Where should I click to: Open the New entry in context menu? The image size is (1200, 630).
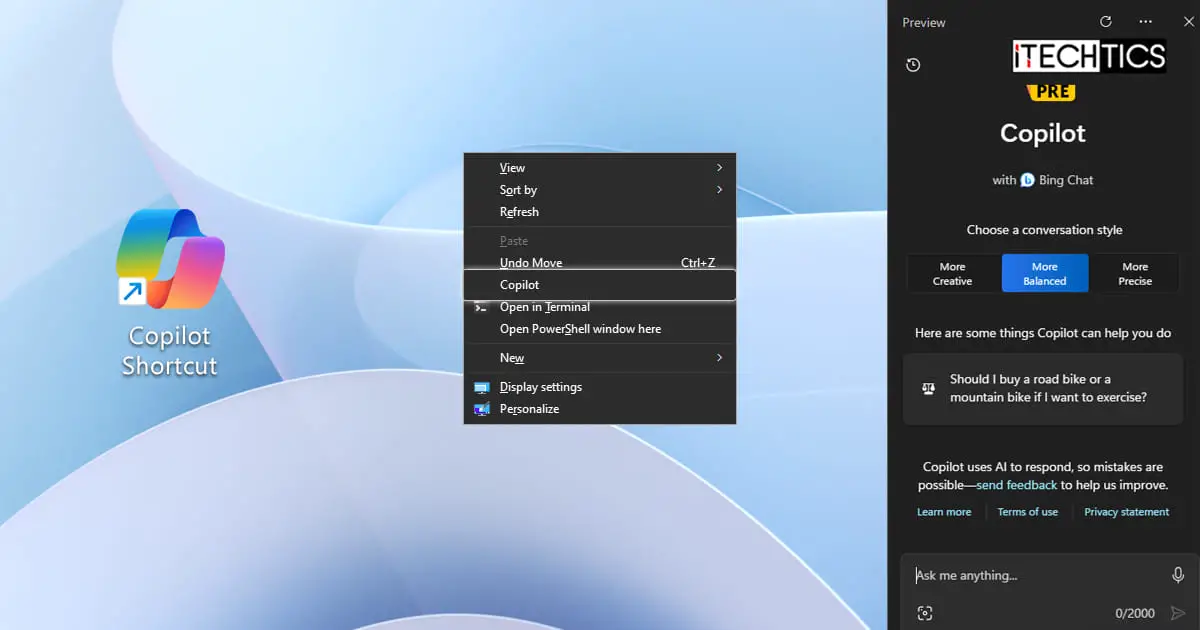tap(600, 358)
